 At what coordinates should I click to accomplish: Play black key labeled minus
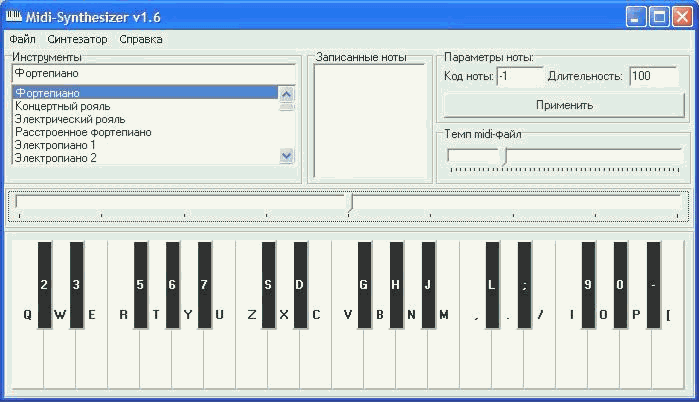654,285
